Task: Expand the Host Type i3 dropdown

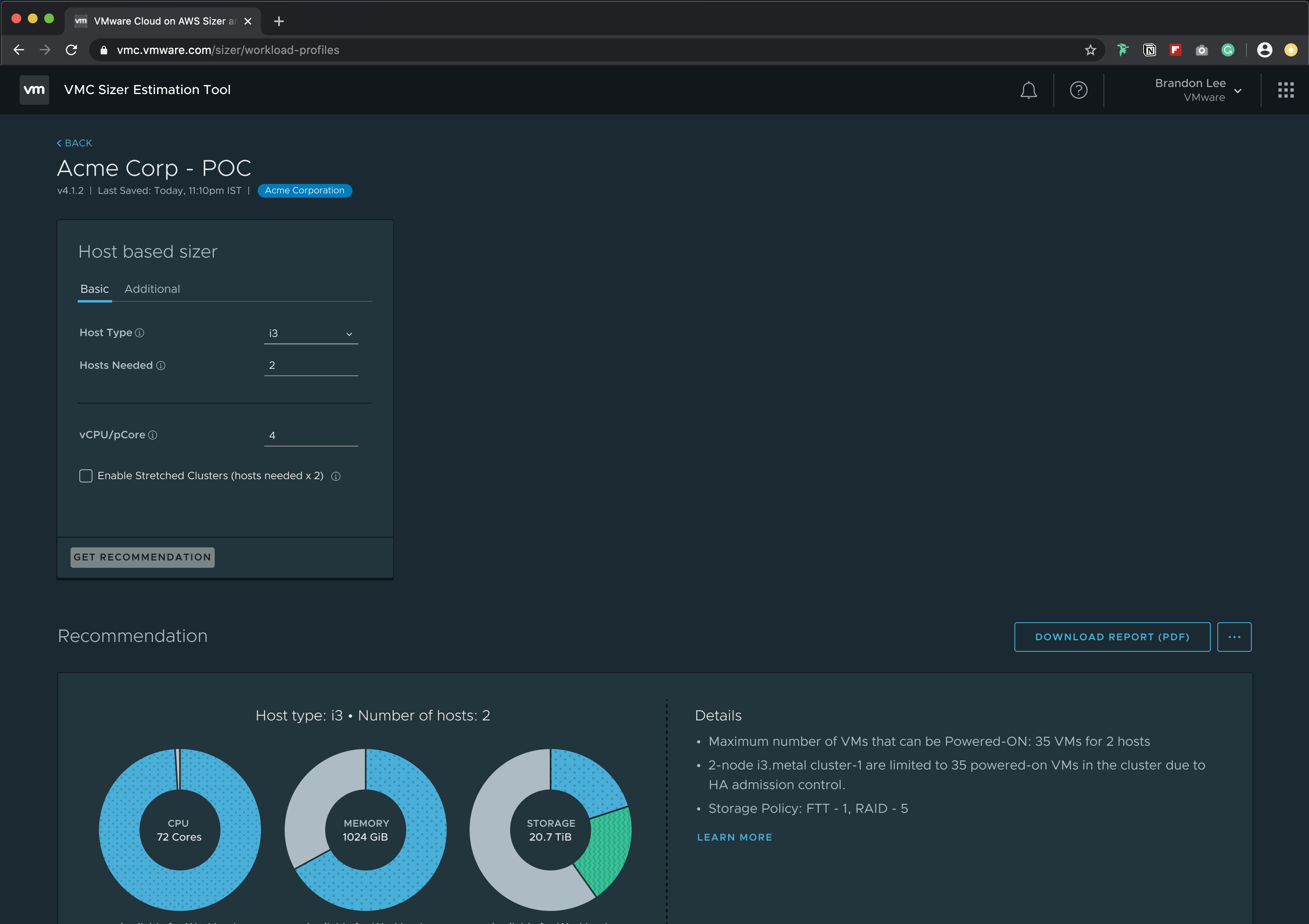Action: [x=311, y=333]
